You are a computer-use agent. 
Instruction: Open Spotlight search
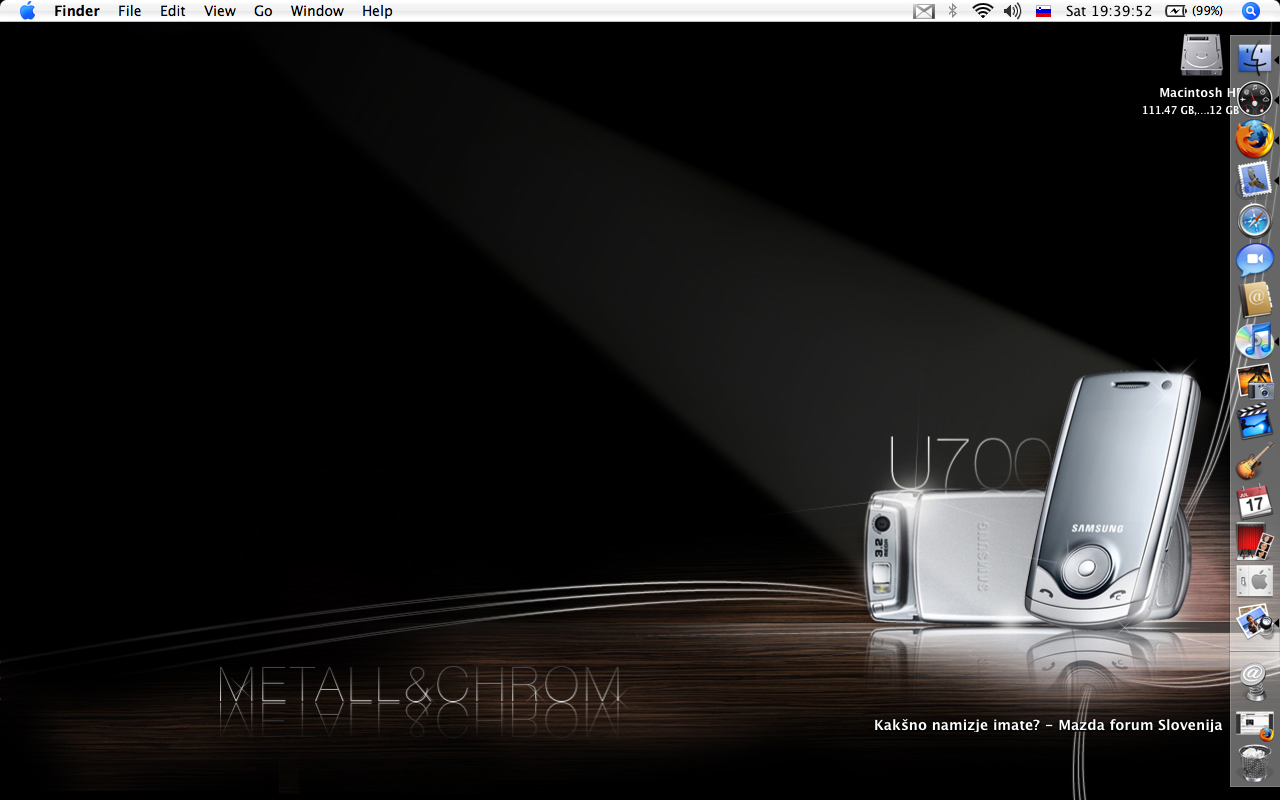coord(1251,11)
